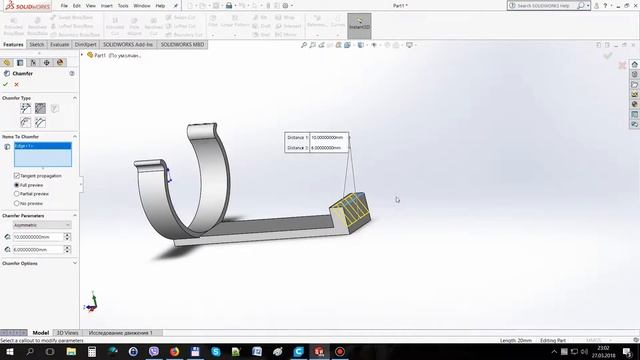640x360 pixels.
Task: Open the Help menu
Action: (160, 6)
